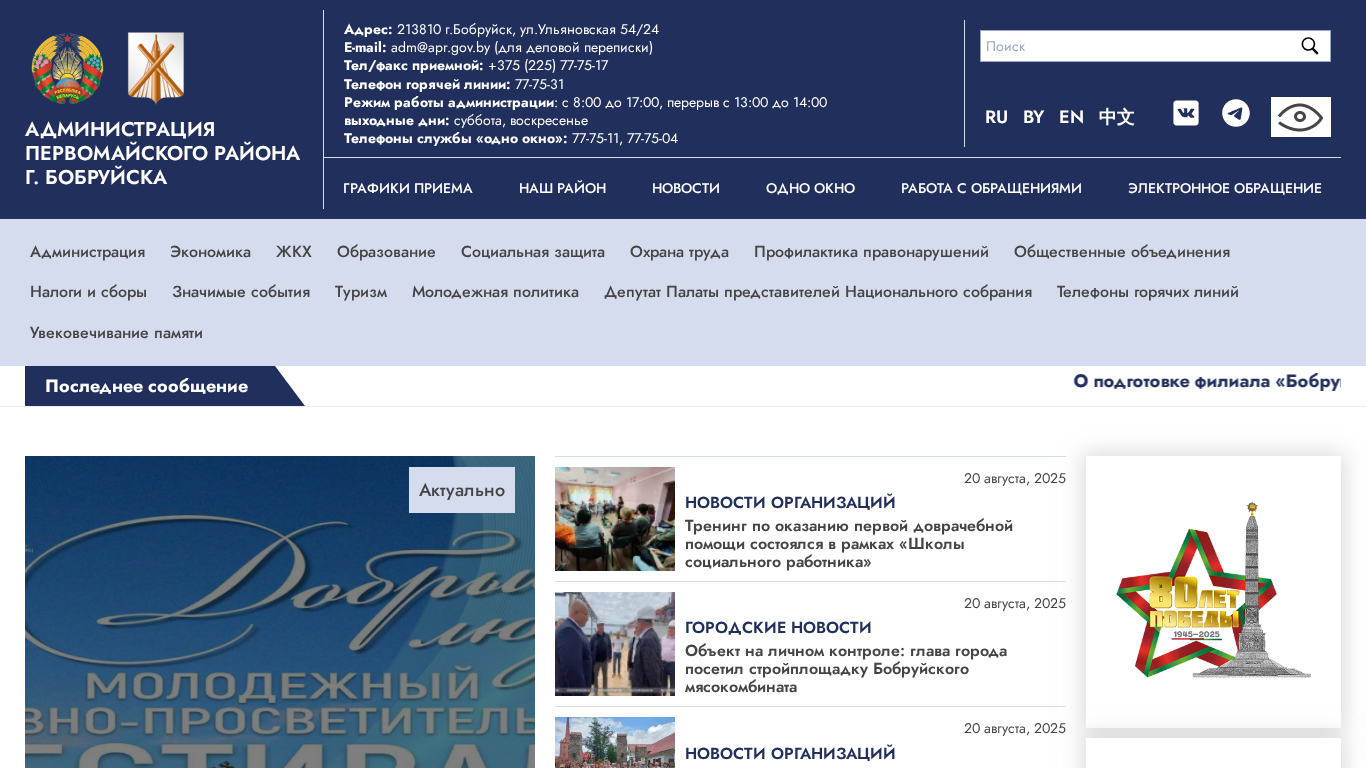Click the adm@apr.gov.by email address

(440, 47)
